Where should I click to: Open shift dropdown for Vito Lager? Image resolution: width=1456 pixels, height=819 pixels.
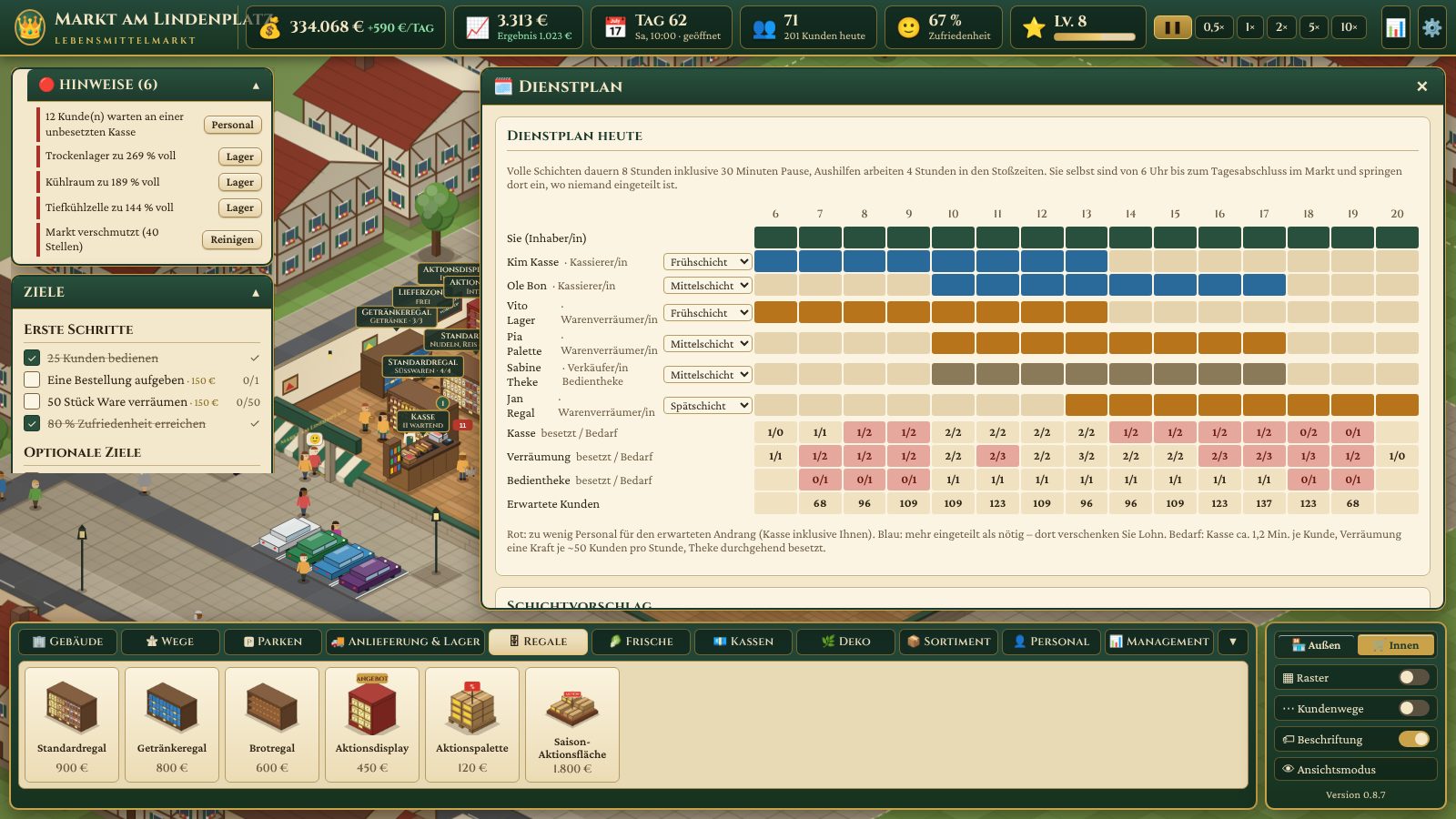(x=707, y=313)
